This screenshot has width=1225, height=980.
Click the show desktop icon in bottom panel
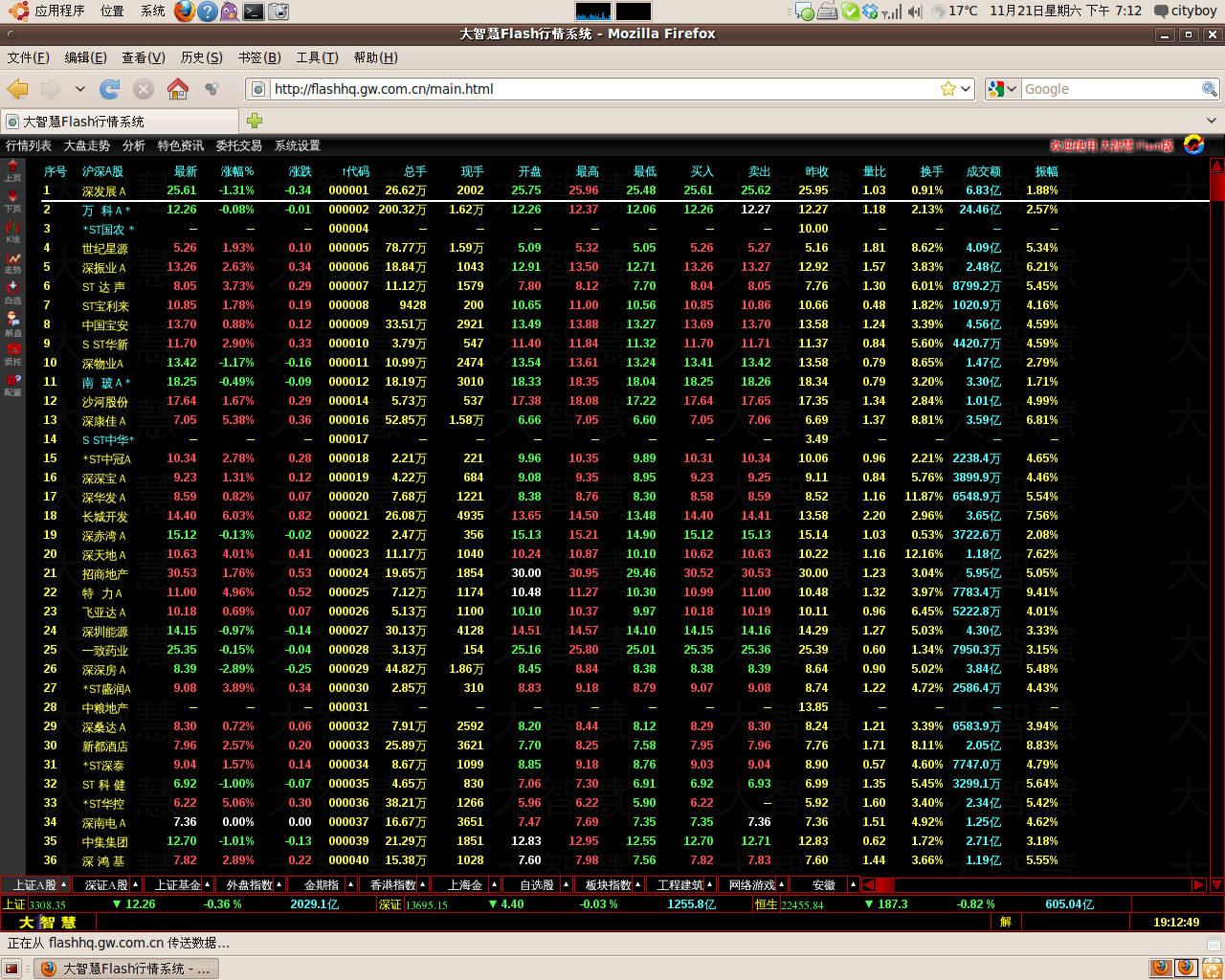tap(11, 969)
